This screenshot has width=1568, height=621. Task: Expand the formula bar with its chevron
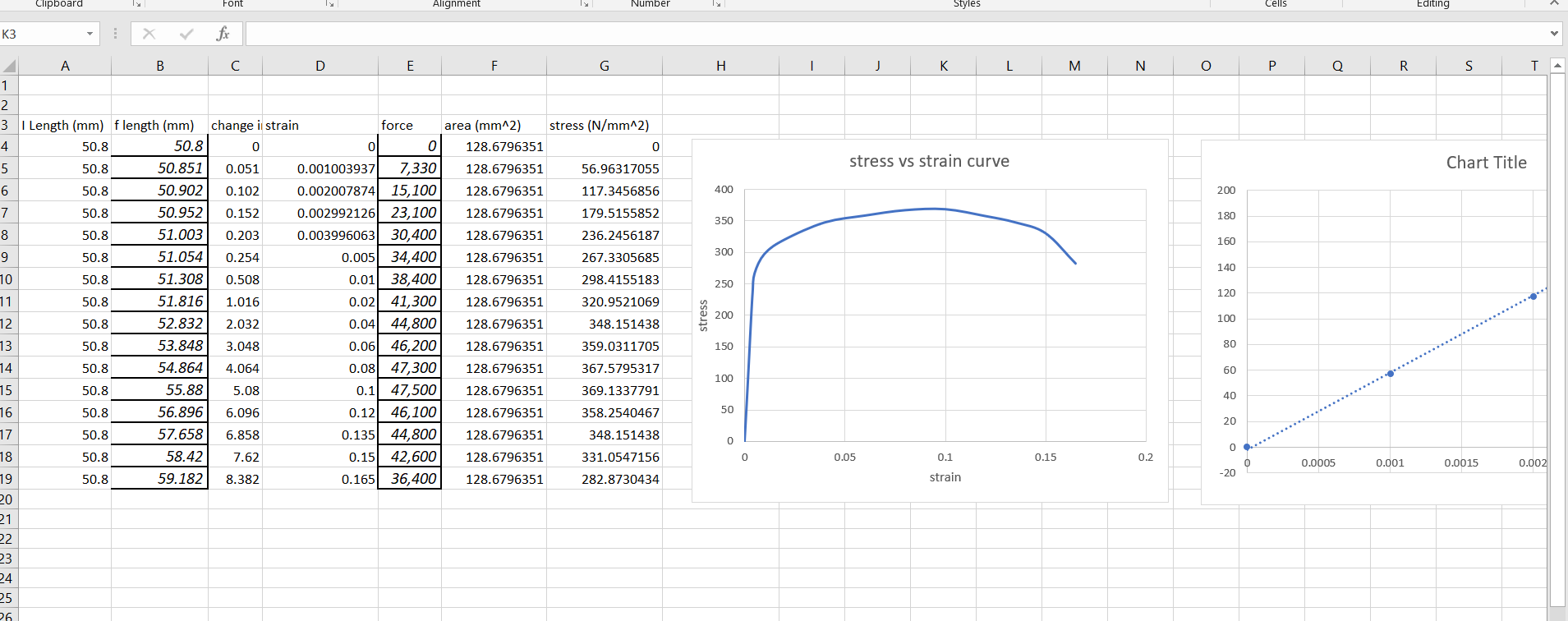point(1554,34)
